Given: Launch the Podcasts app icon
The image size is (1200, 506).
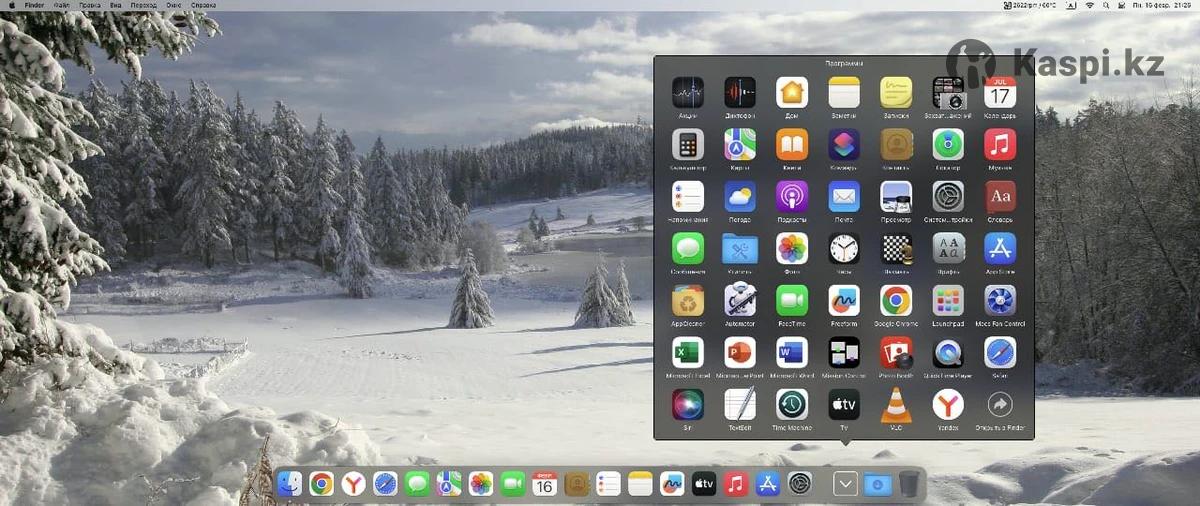Looking at the screenshot, I should coord(792,197).
